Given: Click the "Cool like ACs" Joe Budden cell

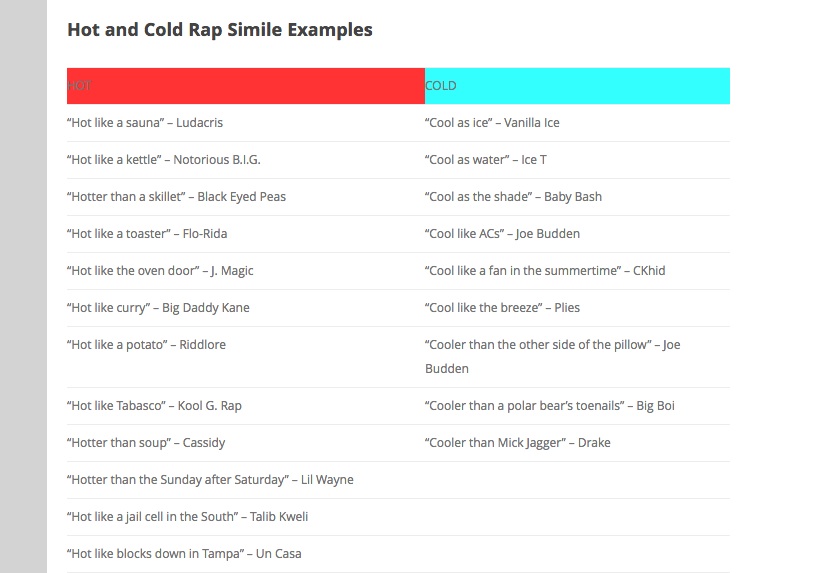Looking at the screenshot, I should click(x=502, y=234).
